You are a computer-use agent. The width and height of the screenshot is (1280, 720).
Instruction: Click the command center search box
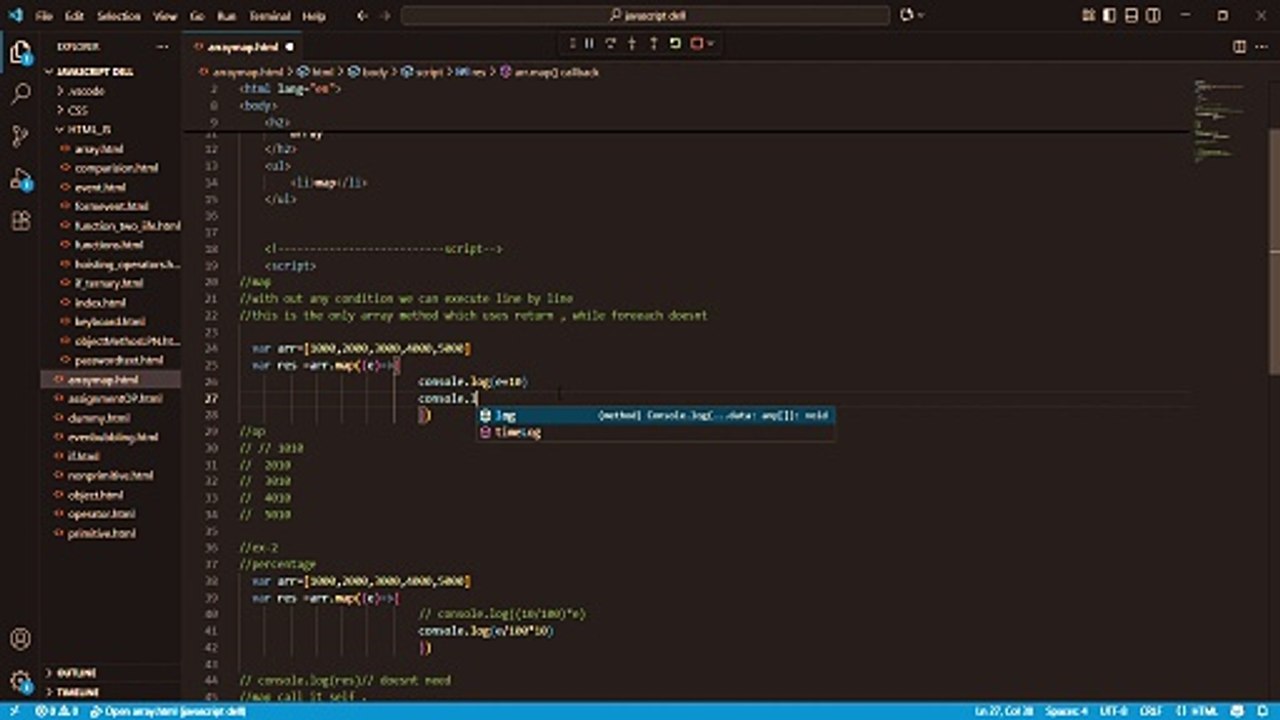(645, 16)
